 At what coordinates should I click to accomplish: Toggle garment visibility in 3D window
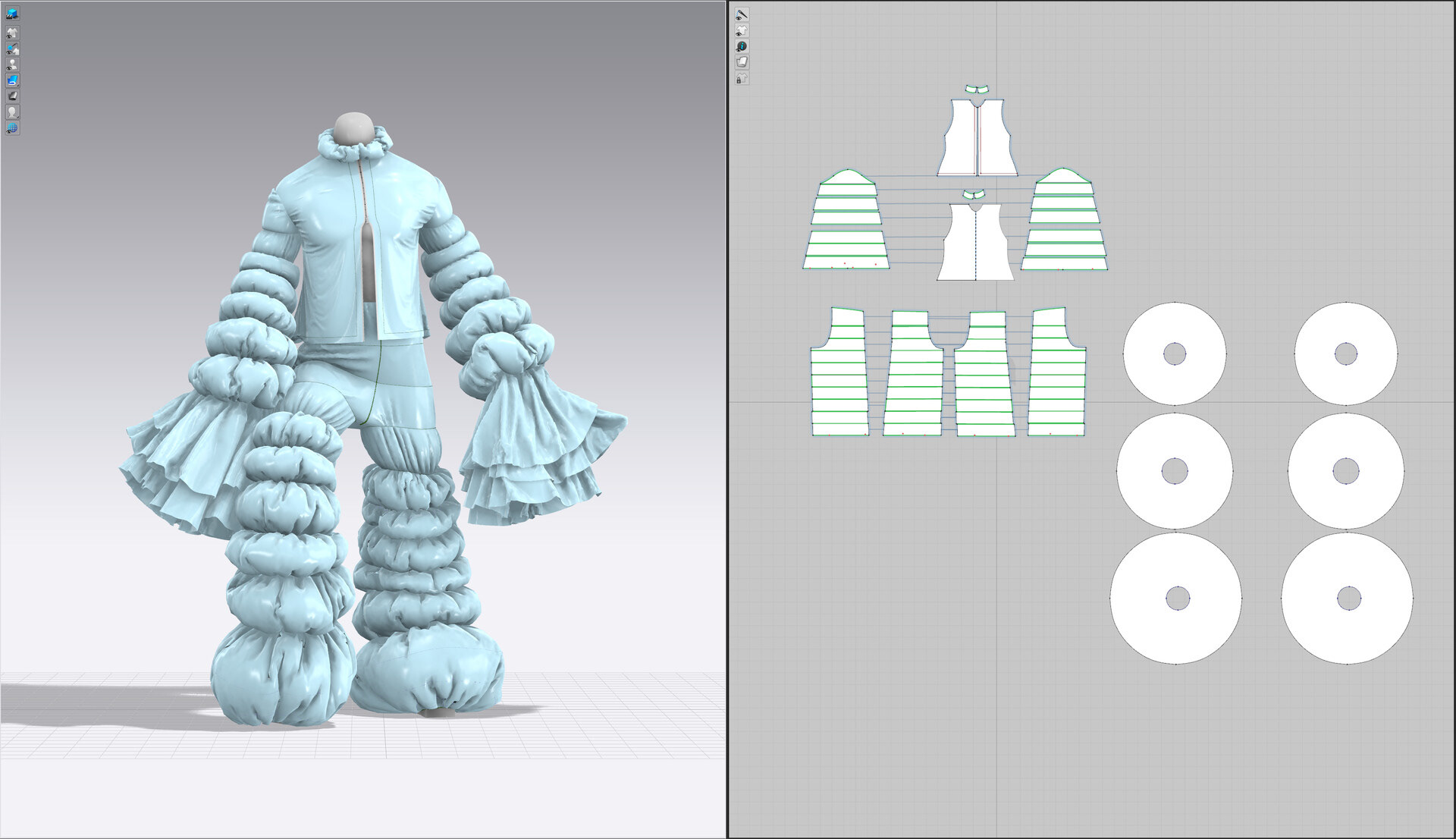pos(12,33)
